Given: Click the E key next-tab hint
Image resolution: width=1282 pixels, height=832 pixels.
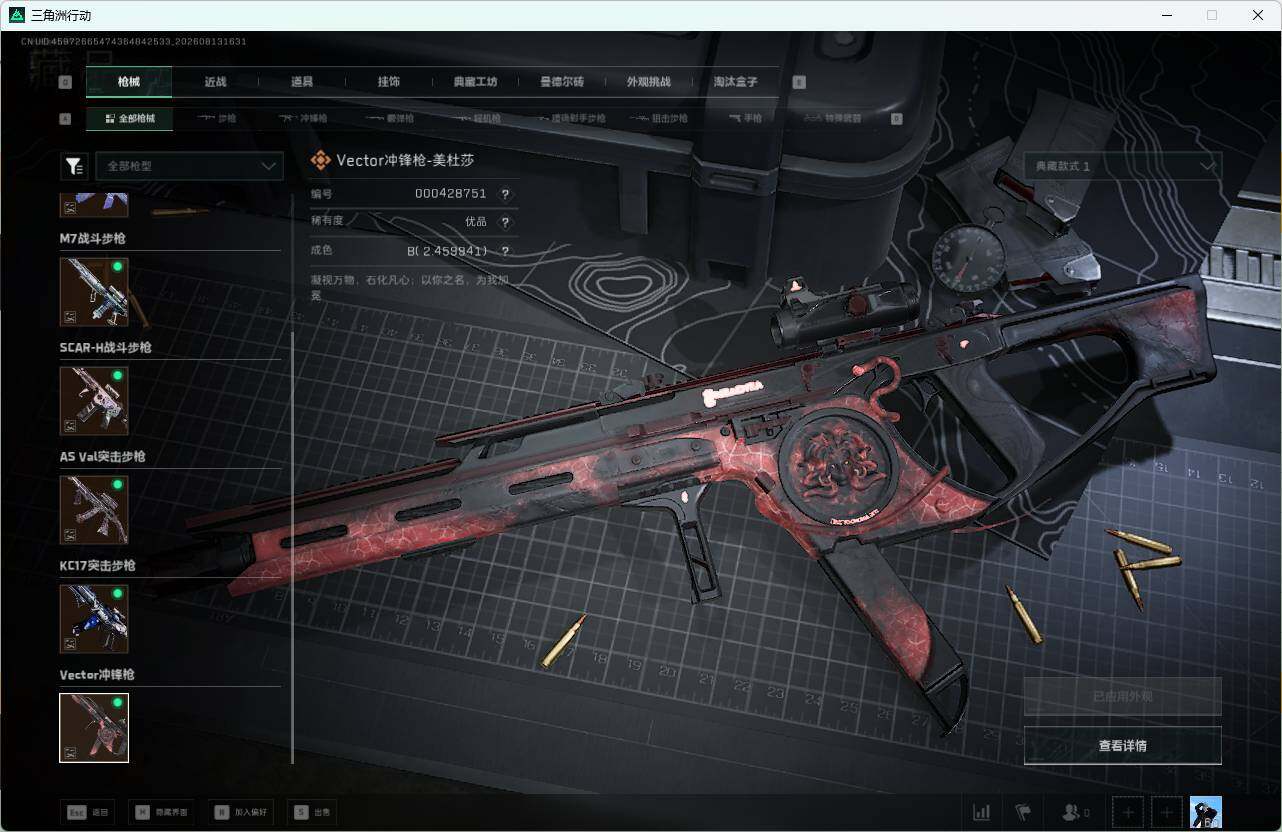Looking at the screenshot, I should point(799,82).
